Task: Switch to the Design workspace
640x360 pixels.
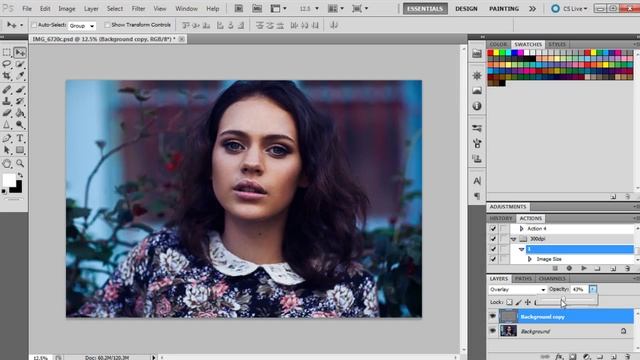Action: (466, 9)
